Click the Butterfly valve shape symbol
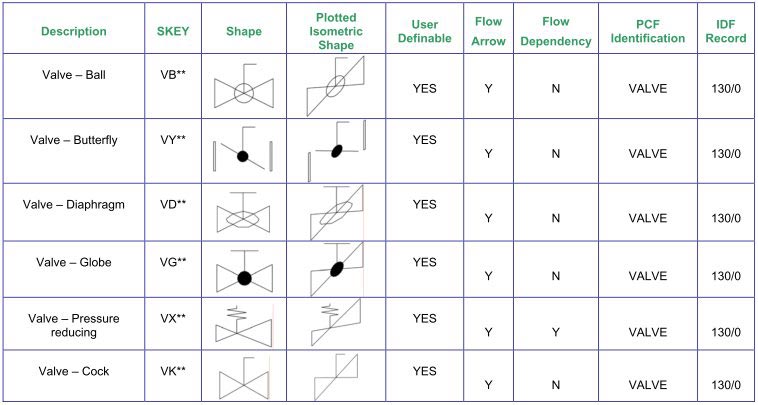 click(243, 154)
